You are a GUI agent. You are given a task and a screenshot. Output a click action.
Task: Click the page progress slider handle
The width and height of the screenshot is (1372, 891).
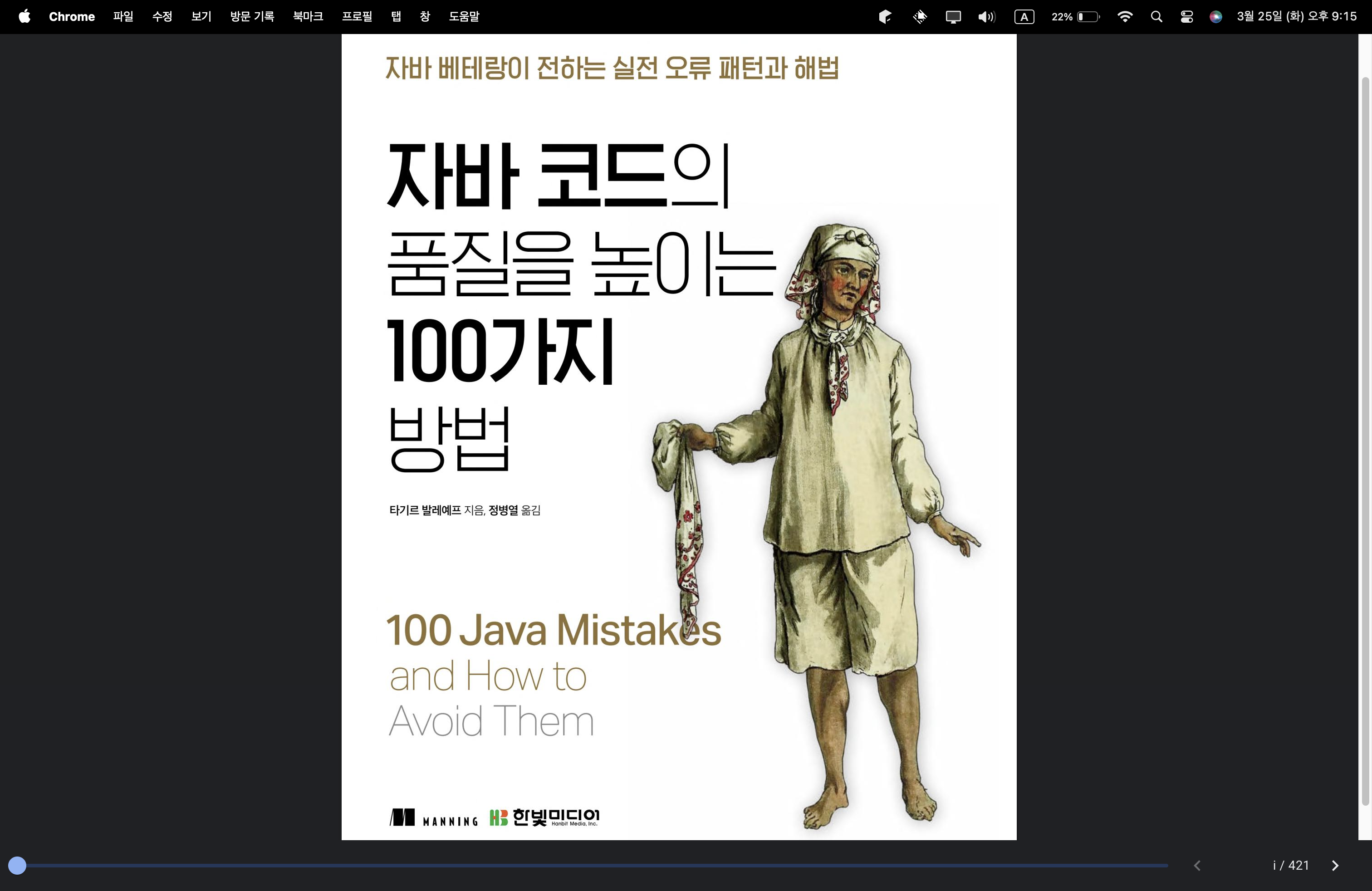coord(17,865)
